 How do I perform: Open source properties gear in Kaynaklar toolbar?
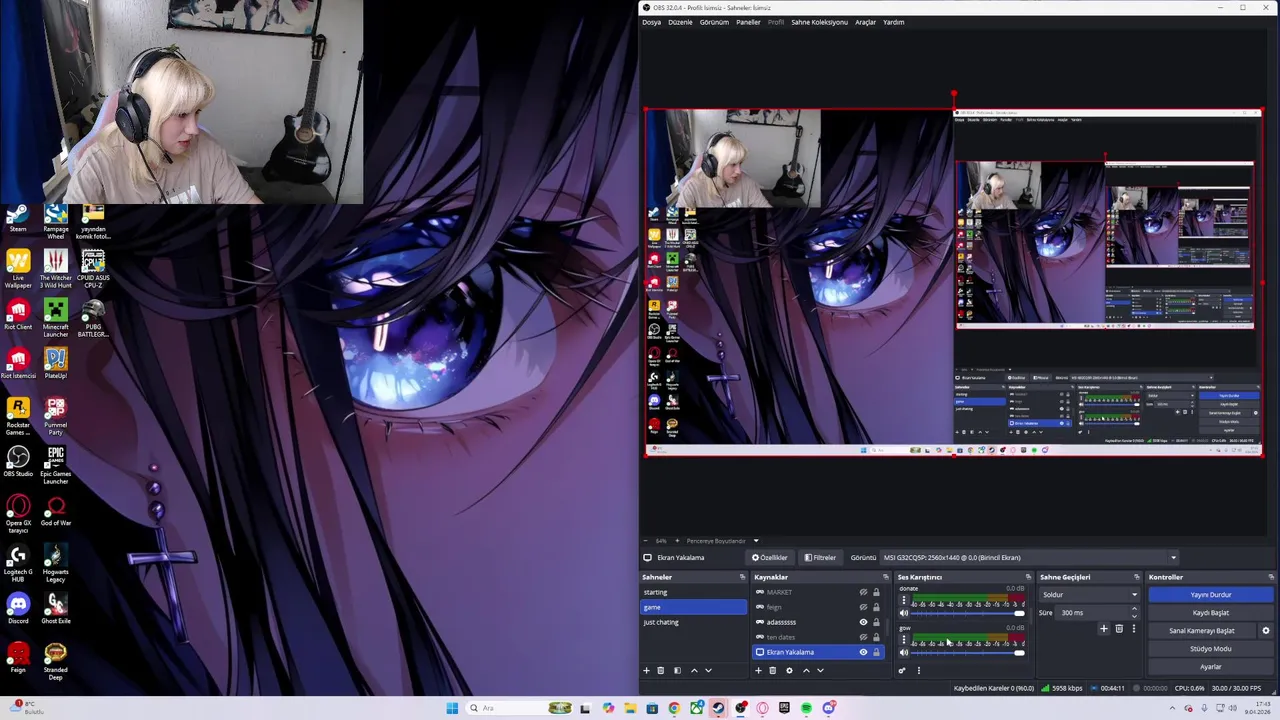point(789,670)
